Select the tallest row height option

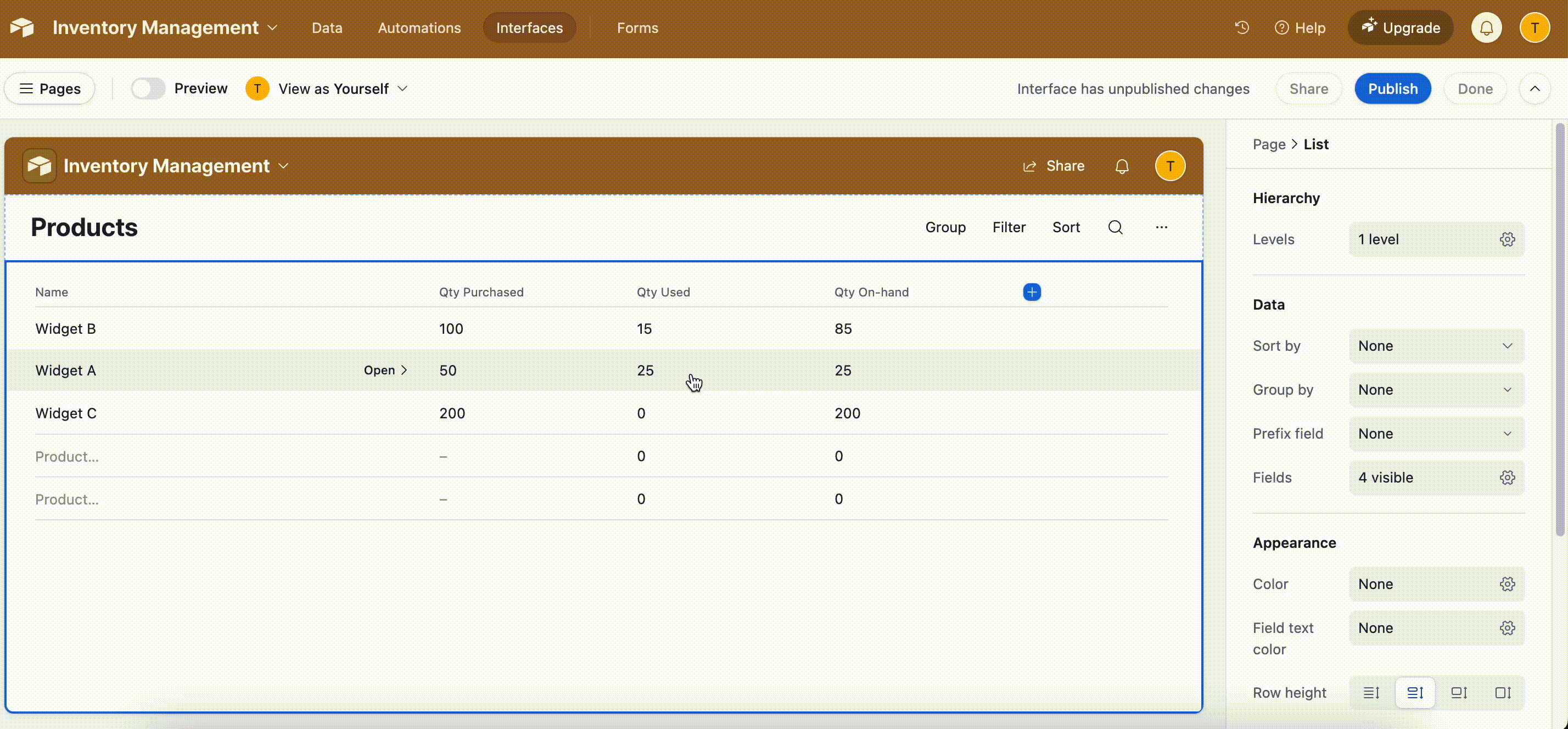point(1503,692)
